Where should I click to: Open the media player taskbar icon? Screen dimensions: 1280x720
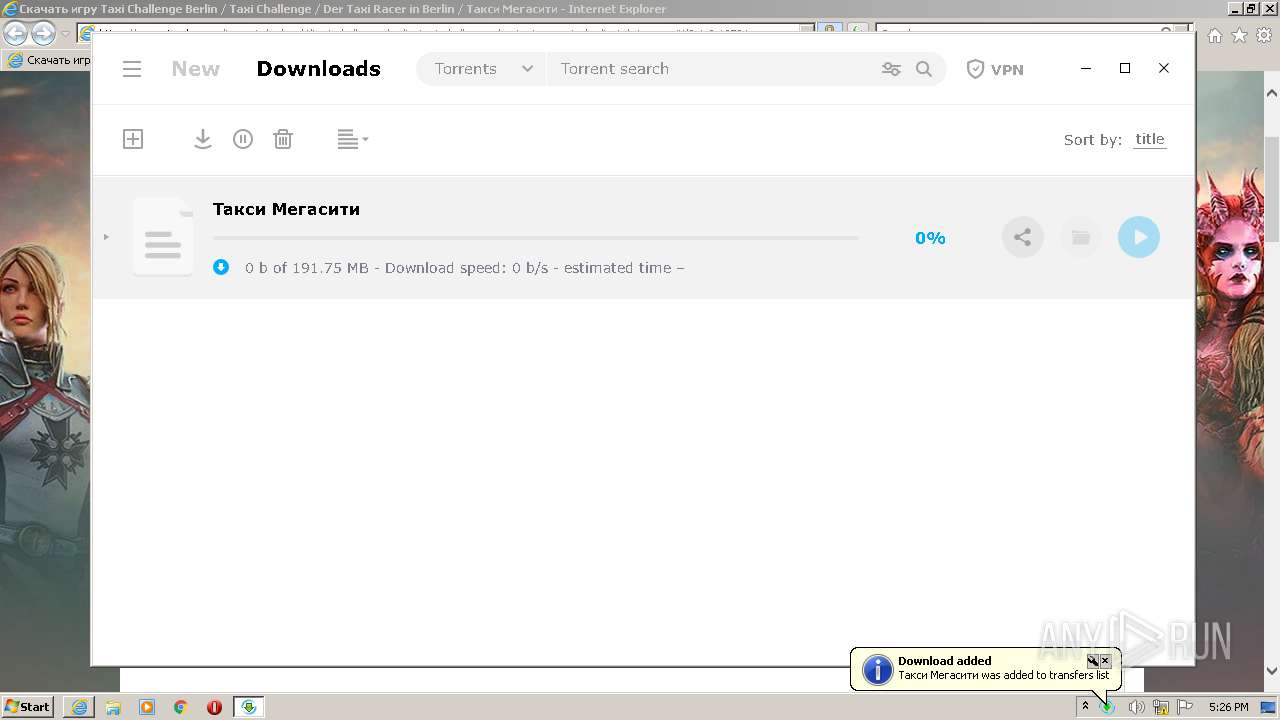pos(147,707)
